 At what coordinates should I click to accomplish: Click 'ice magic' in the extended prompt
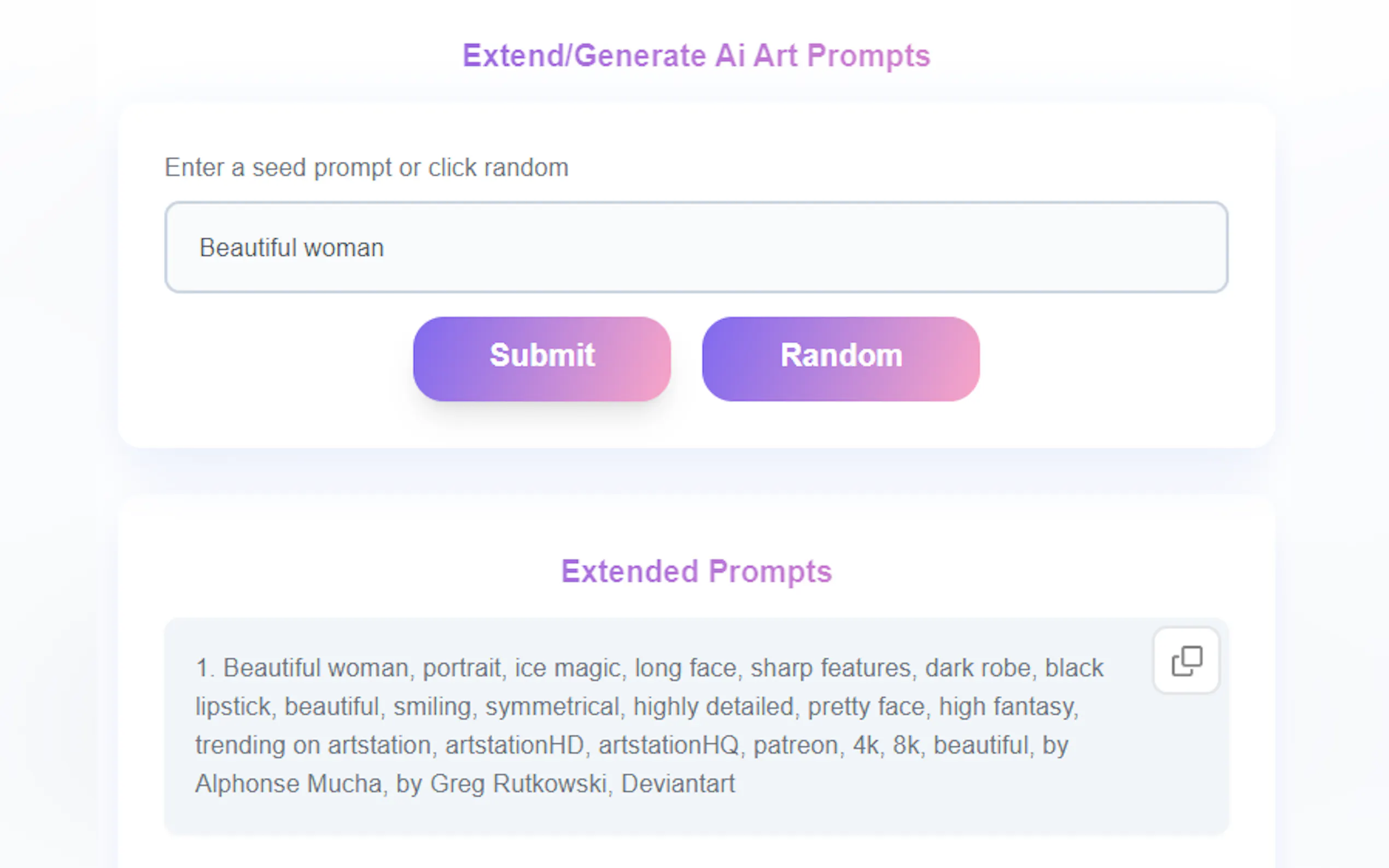(567, 667)
